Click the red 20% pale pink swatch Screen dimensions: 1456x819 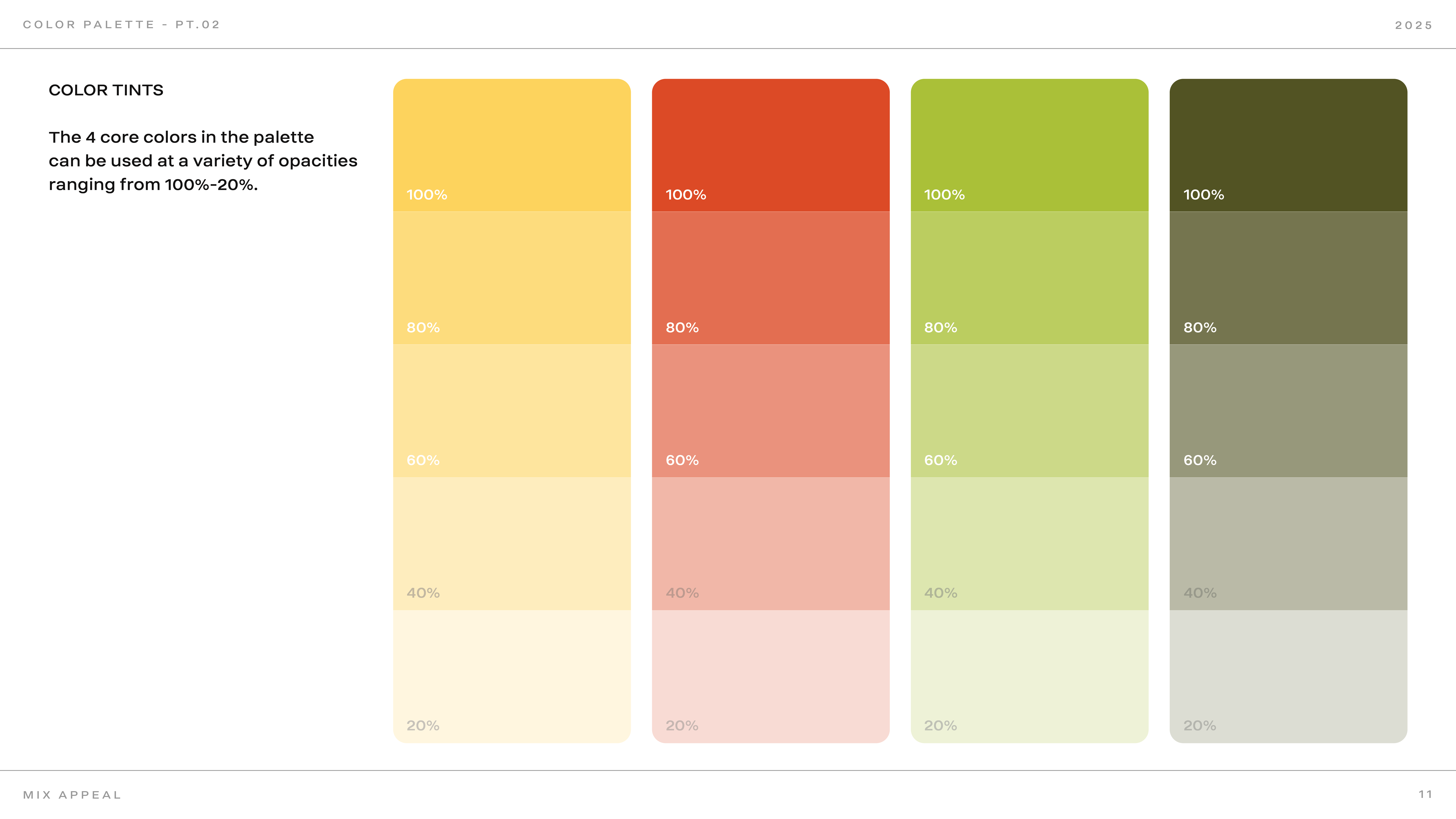[x=770, y=676]
